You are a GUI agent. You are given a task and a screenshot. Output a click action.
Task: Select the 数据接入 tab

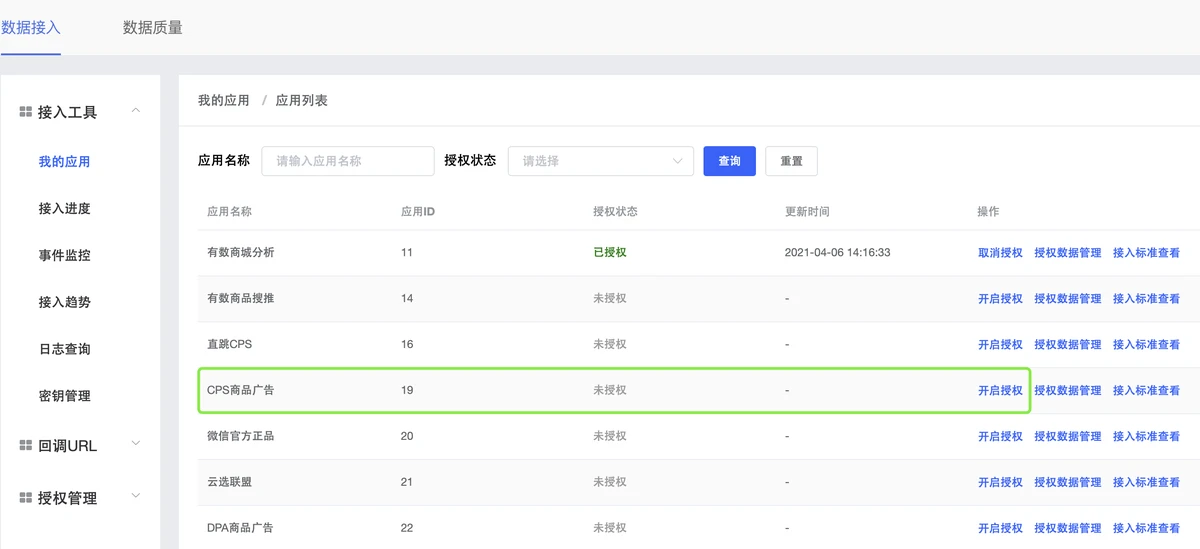(x=31, y=28)
